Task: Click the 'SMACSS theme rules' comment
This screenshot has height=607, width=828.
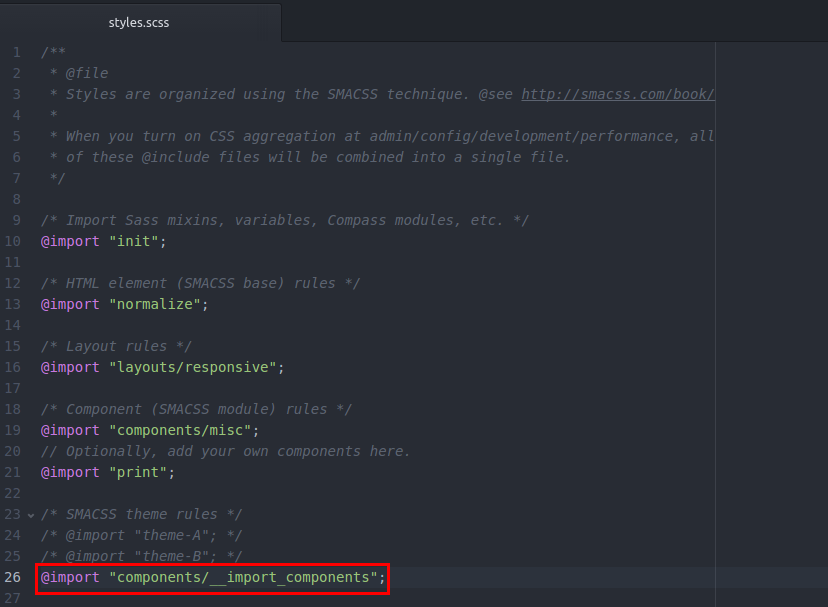Action: pyautogui.click(x=142, y=514)
